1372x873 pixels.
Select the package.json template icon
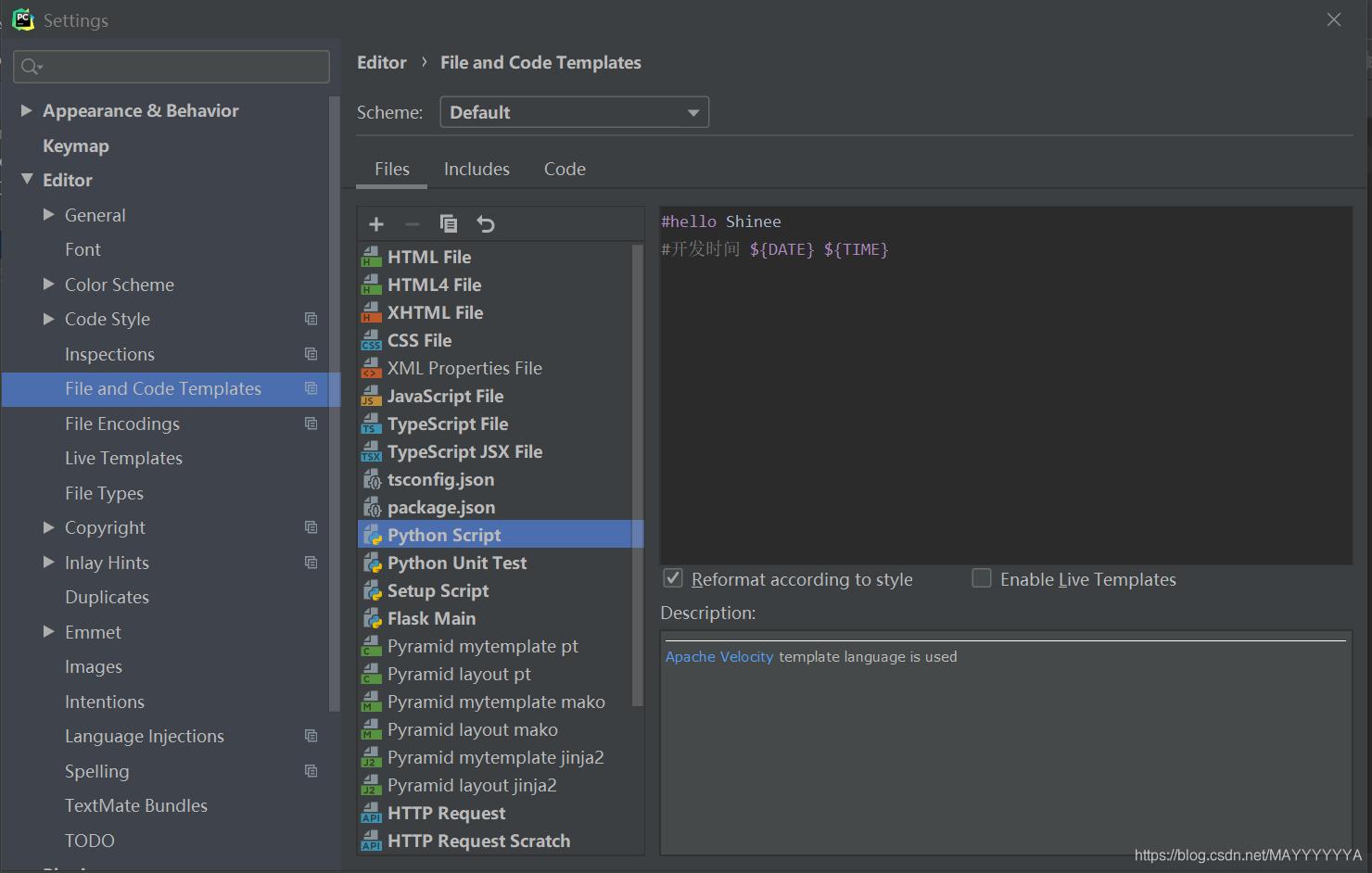(x=372, y=507)
